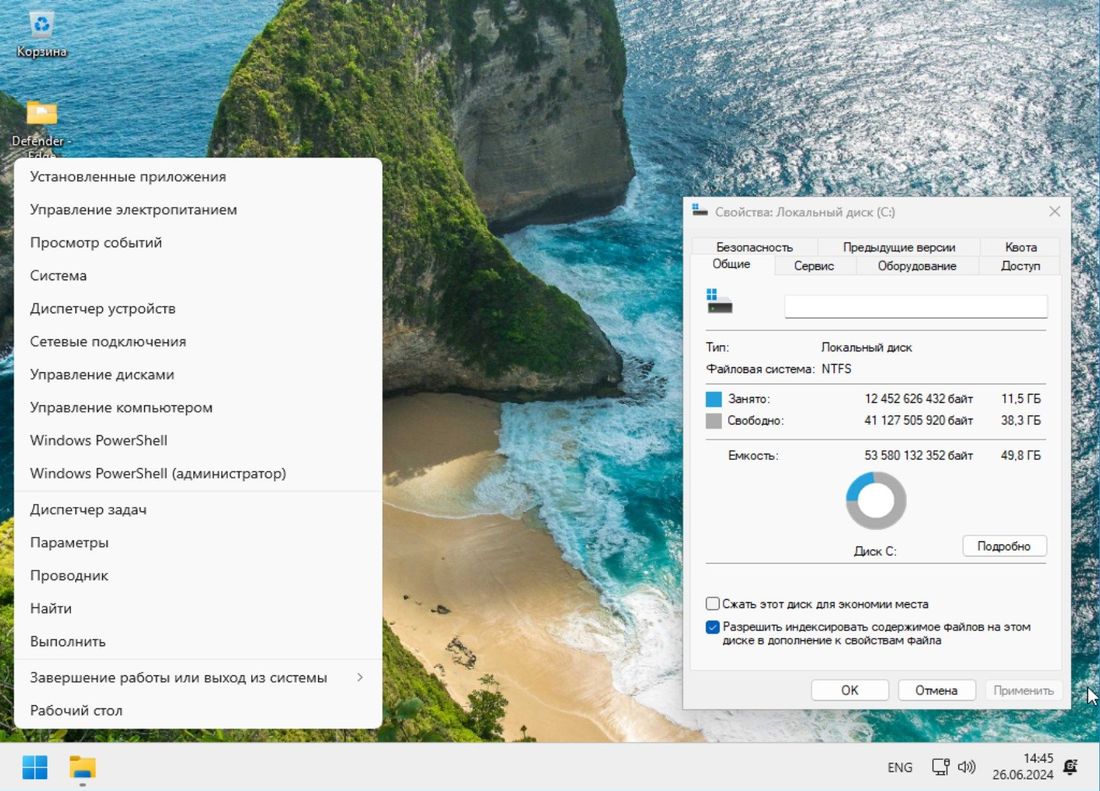Open the Сервис tab
1100x791 pixels.
point(814,266)
